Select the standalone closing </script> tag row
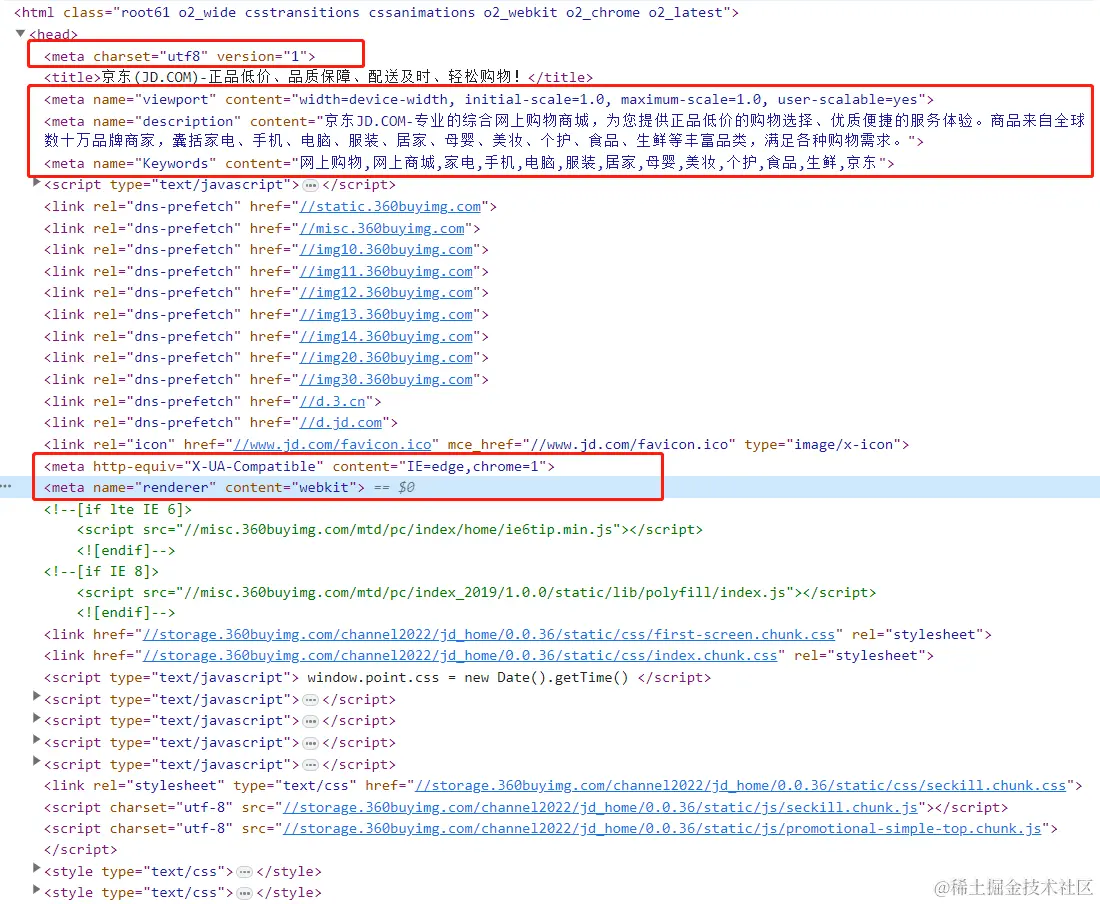The height and width of the screenshot is (904, 1100). (x=81, y=850)
